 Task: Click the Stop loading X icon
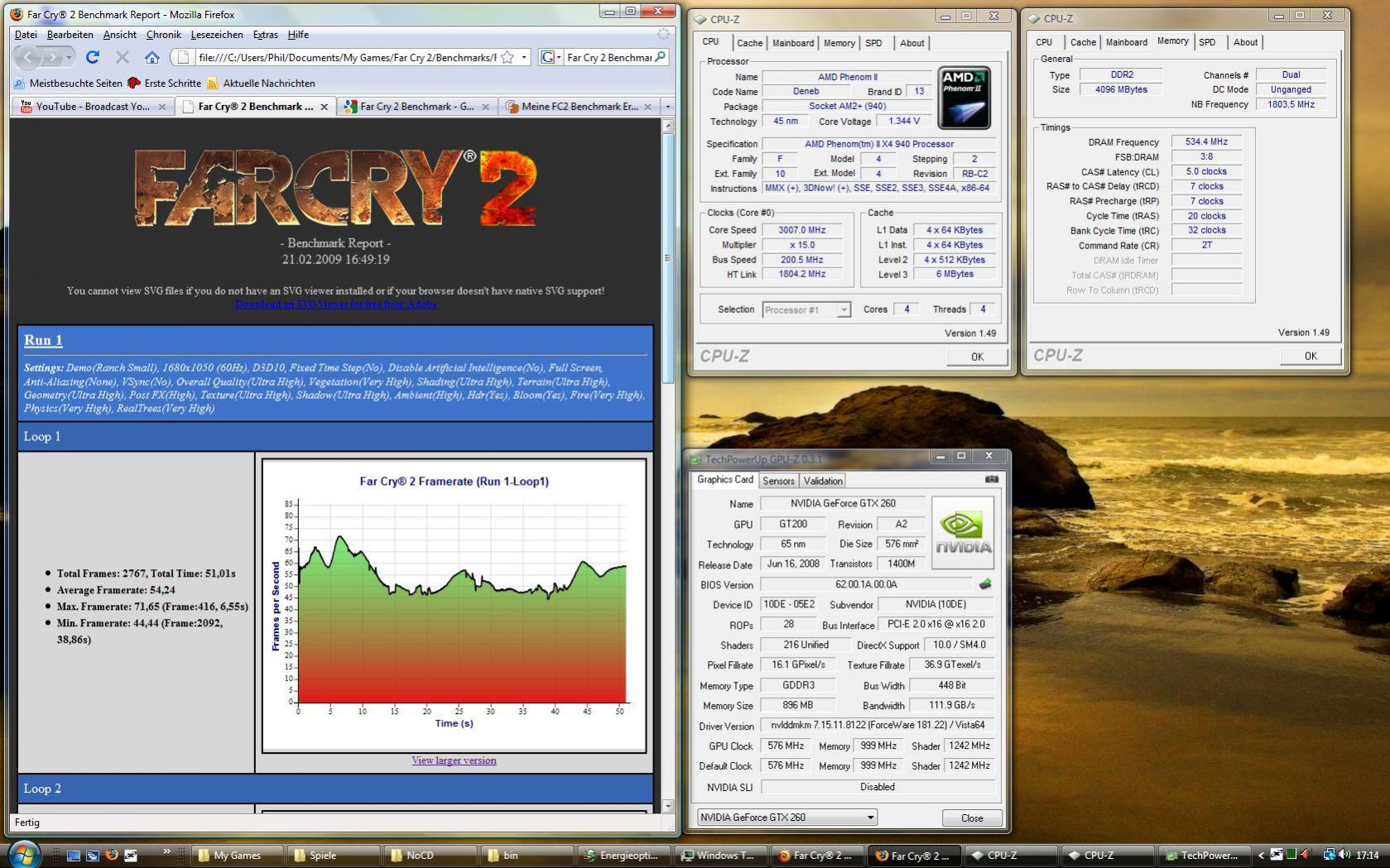123,57
